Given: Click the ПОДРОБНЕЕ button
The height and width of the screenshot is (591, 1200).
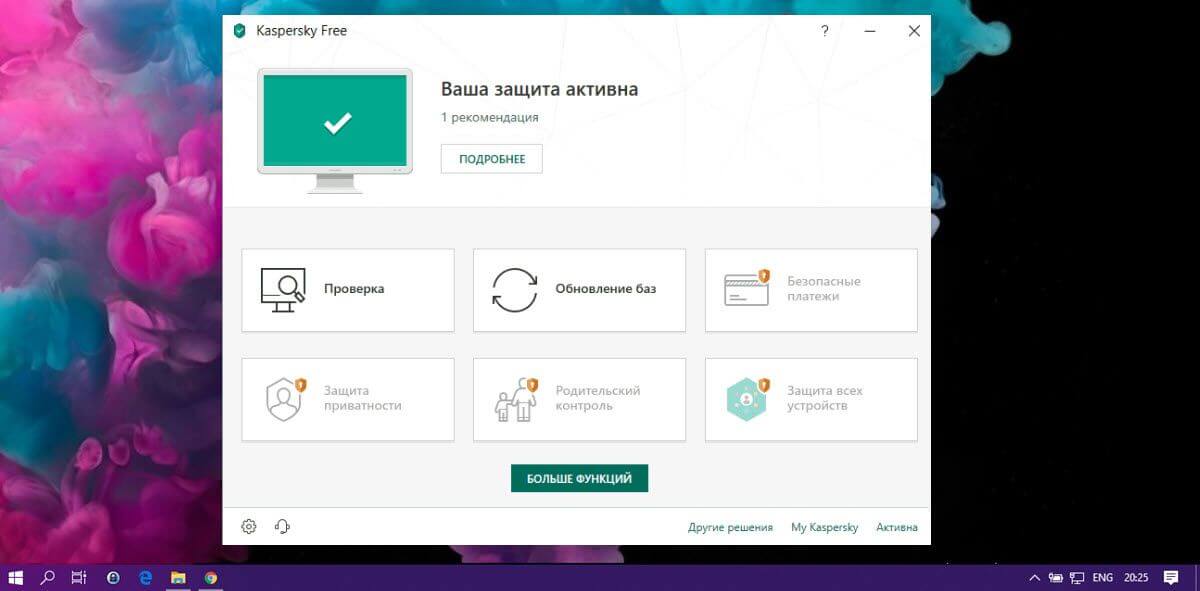Looking at the screenshot, I should [x=492, y=159].
